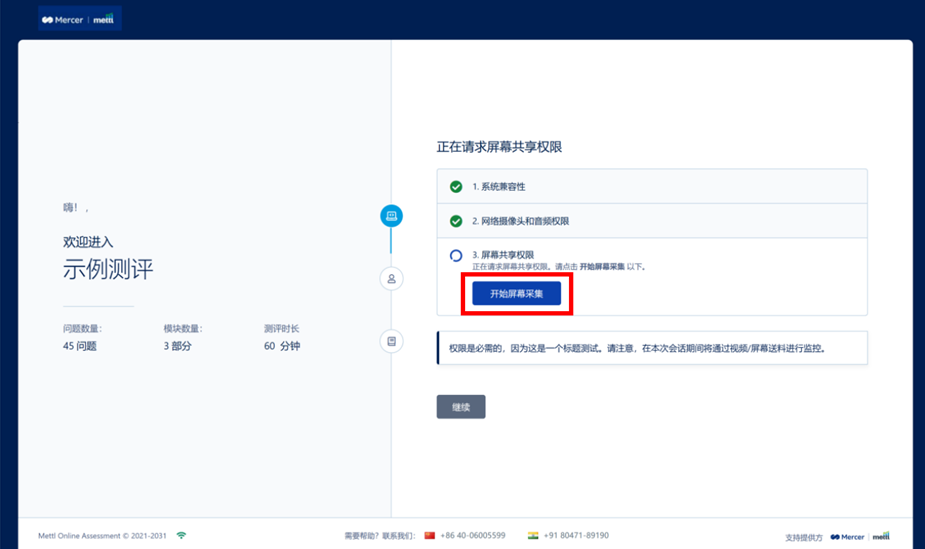Click the green checkmark beside 系统兼容性
Image resolution: width=925 pixels, height=549 pixels.
click(456, 187)
